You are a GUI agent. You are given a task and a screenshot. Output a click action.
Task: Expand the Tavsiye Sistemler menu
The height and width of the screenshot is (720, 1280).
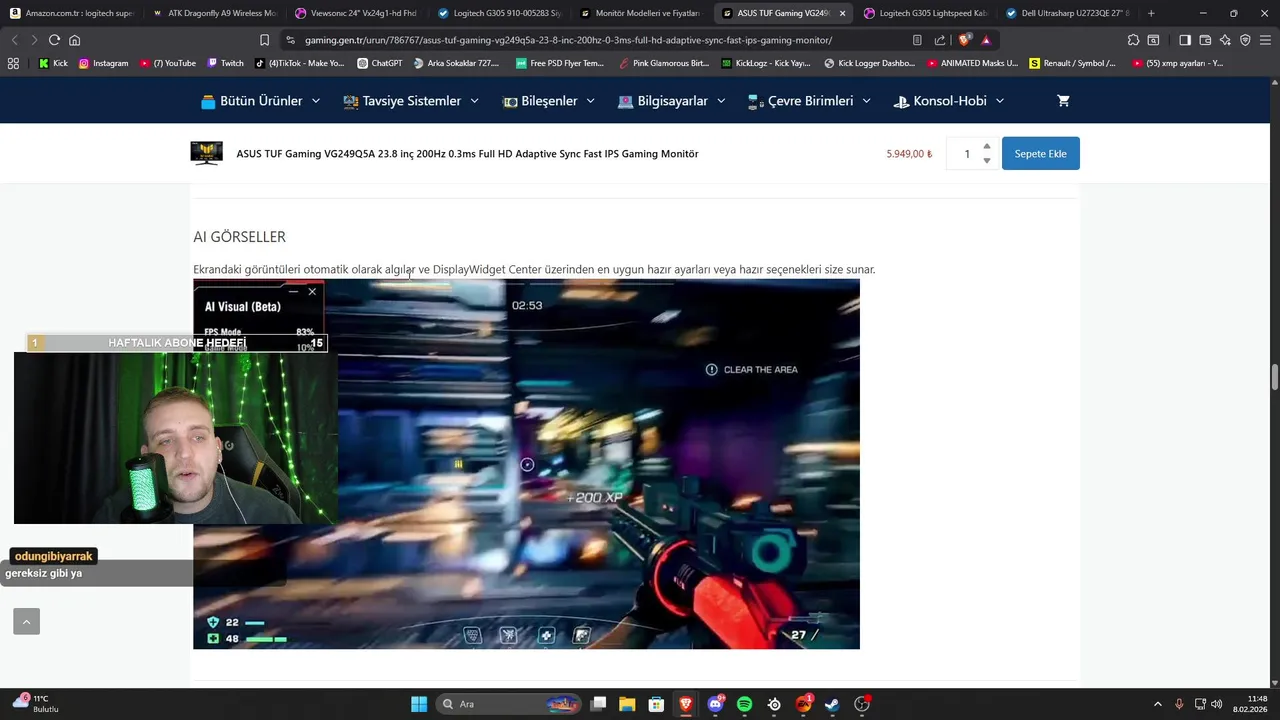[x=411, y=101]
